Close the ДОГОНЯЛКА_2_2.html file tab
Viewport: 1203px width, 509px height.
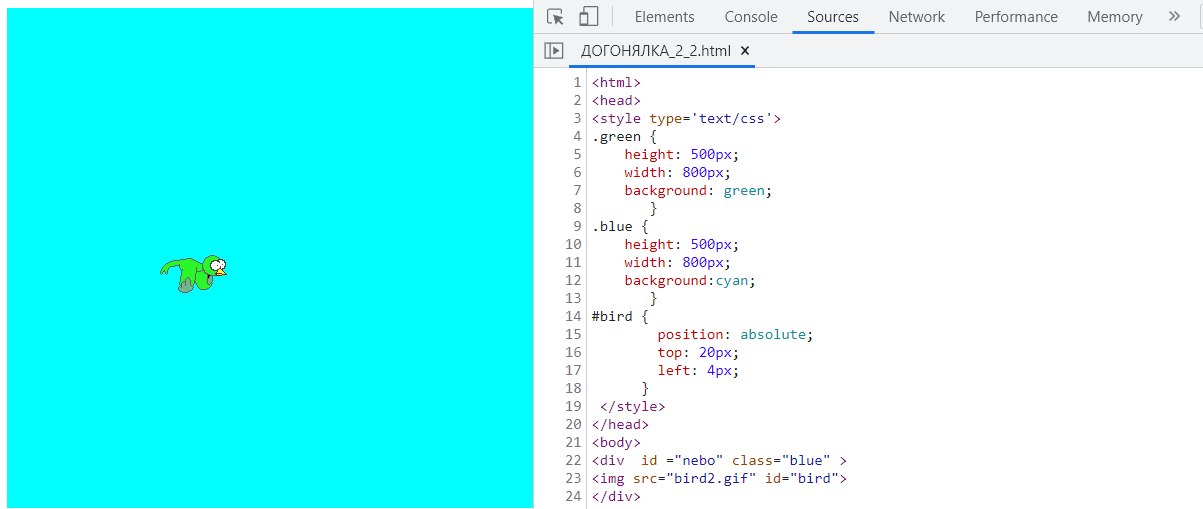(x=745, y=50)
